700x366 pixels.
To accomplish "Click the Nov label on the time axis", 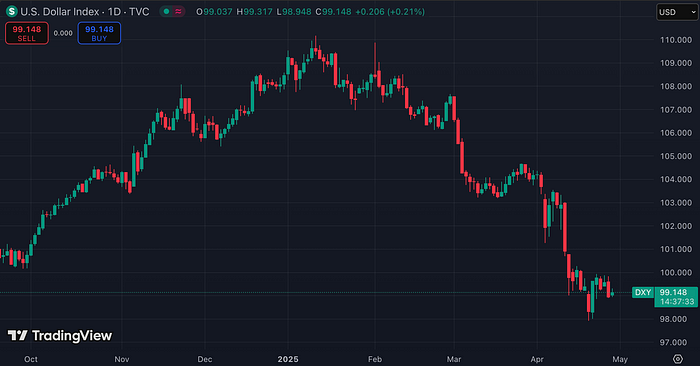I will coord(121,359).
